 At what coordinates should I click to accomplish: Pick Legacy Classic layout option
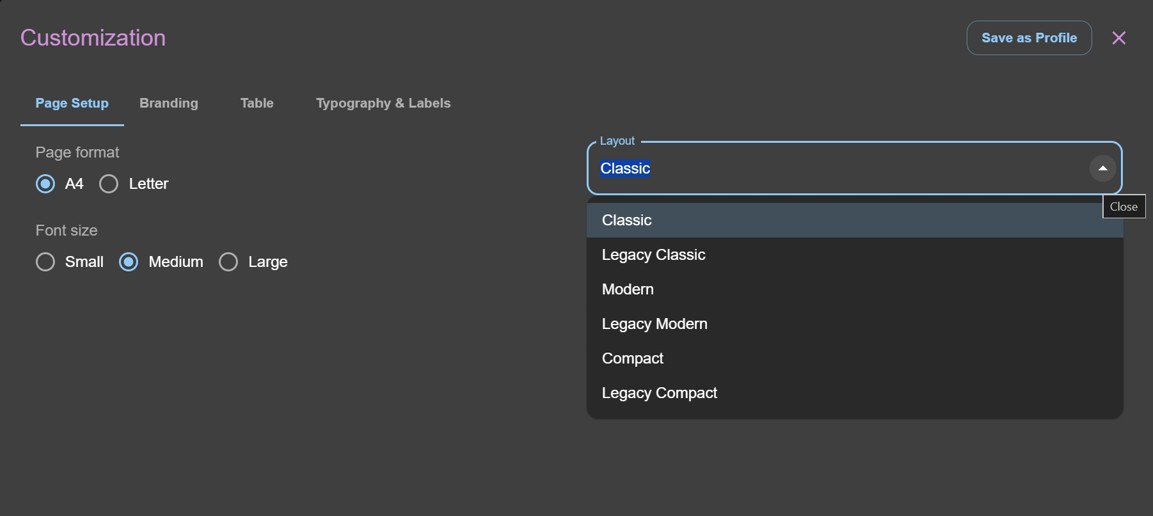coord(854,254)
